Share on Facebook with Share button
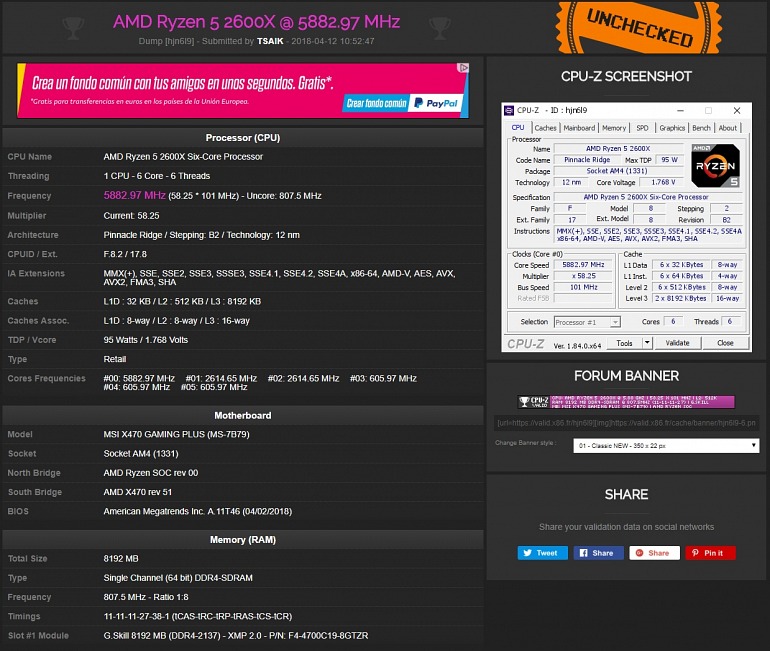 click(x=599, y=553)
